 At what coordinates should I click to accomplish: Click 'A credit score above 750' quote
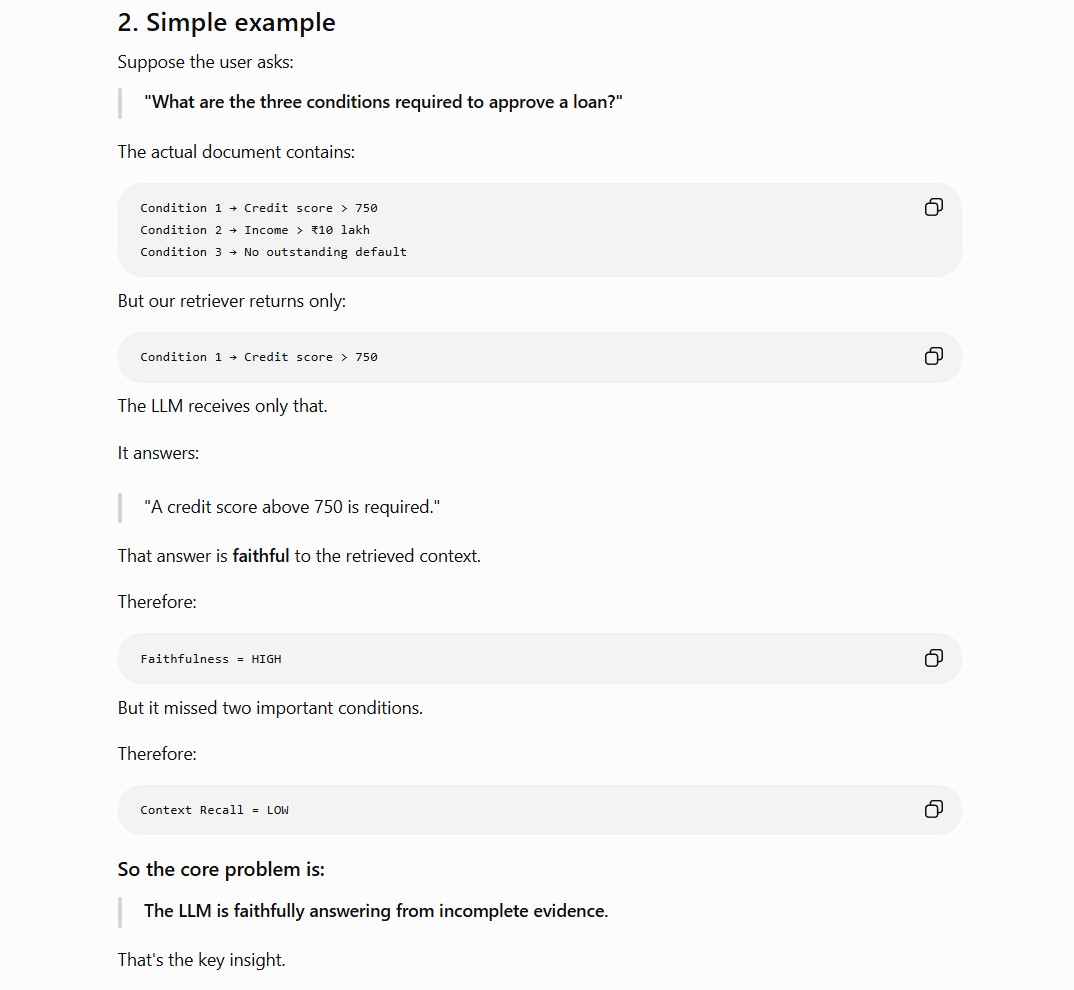292,507
